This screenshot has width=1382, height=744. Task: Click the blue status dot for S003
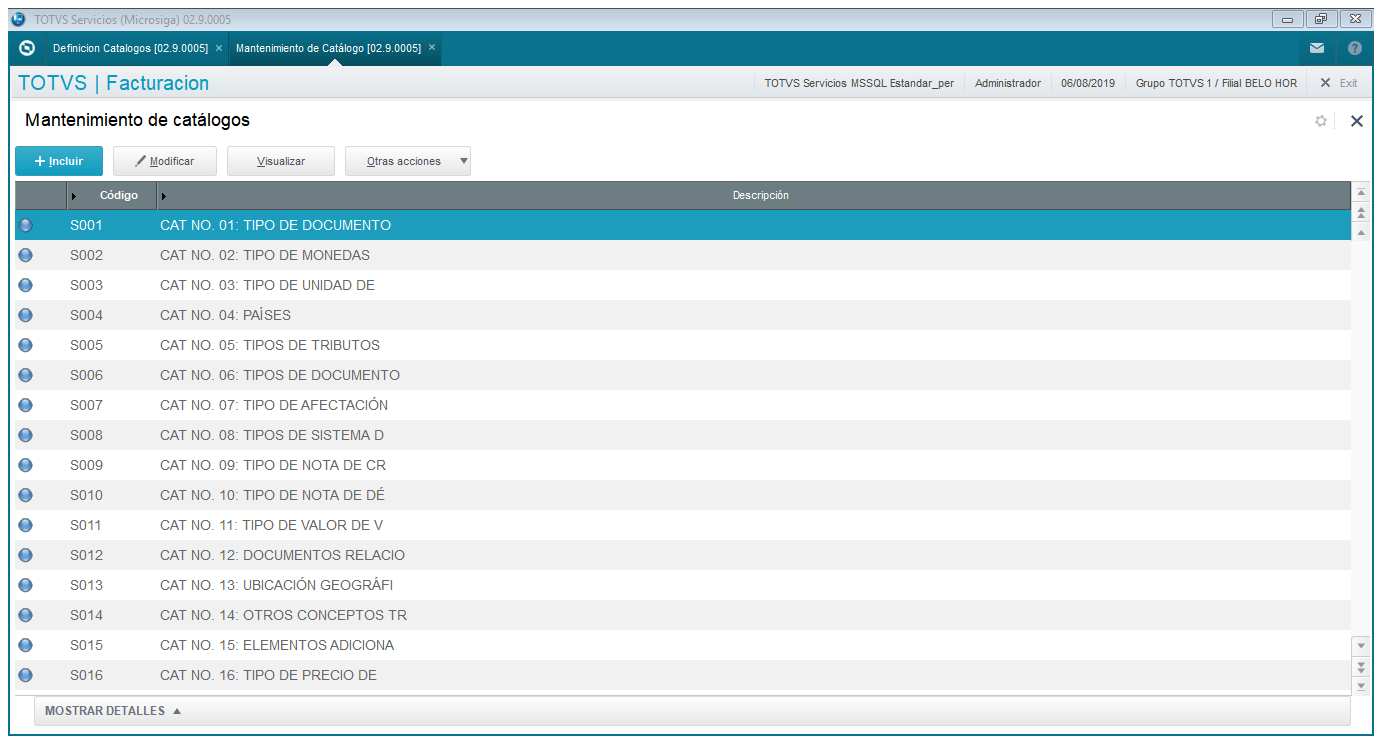[x=26, y=285]
